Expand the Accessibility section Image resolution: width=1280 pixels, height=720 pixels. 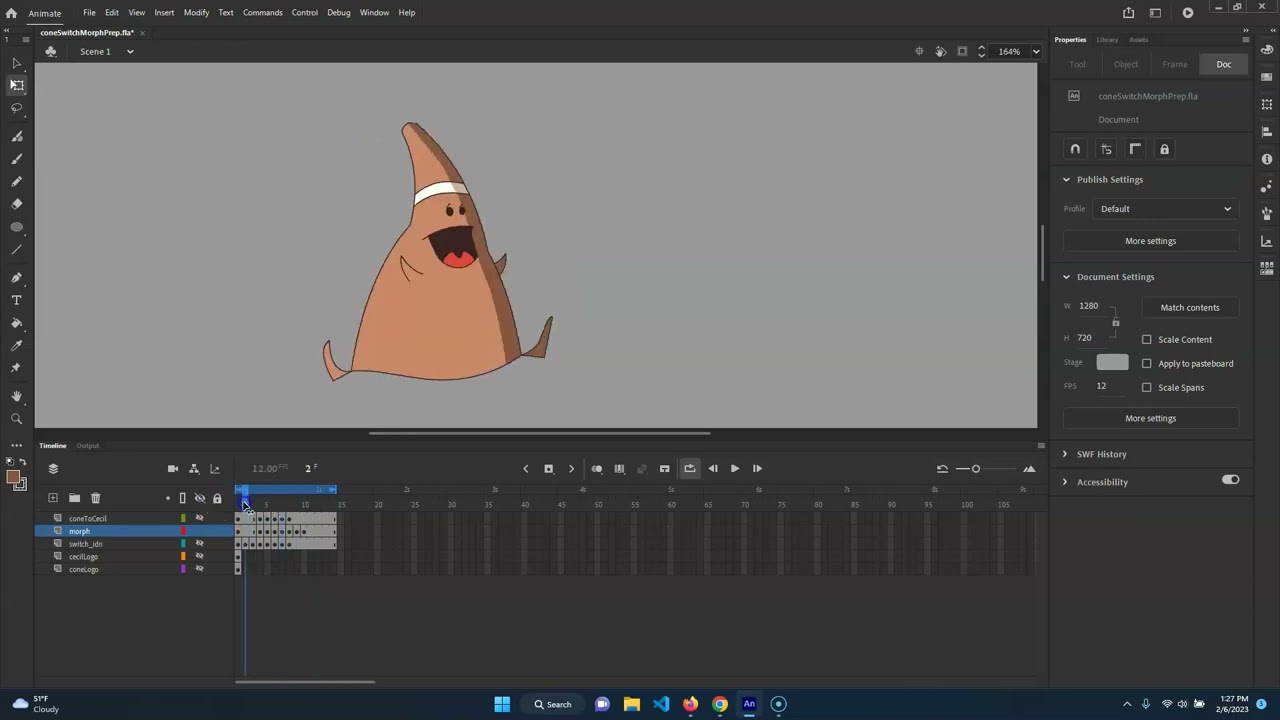pyautogui.click(x=1065, y=482)
